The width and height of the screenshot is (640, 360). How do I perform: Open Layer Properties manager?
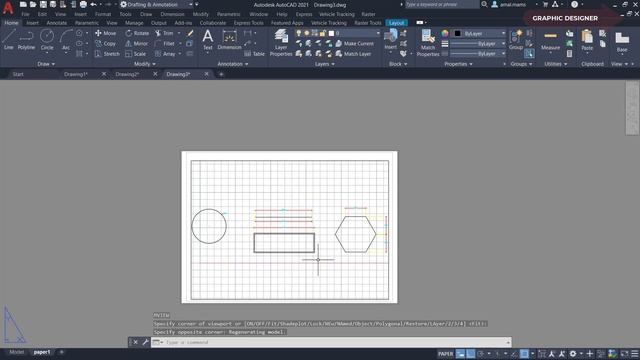coord(281,42)
